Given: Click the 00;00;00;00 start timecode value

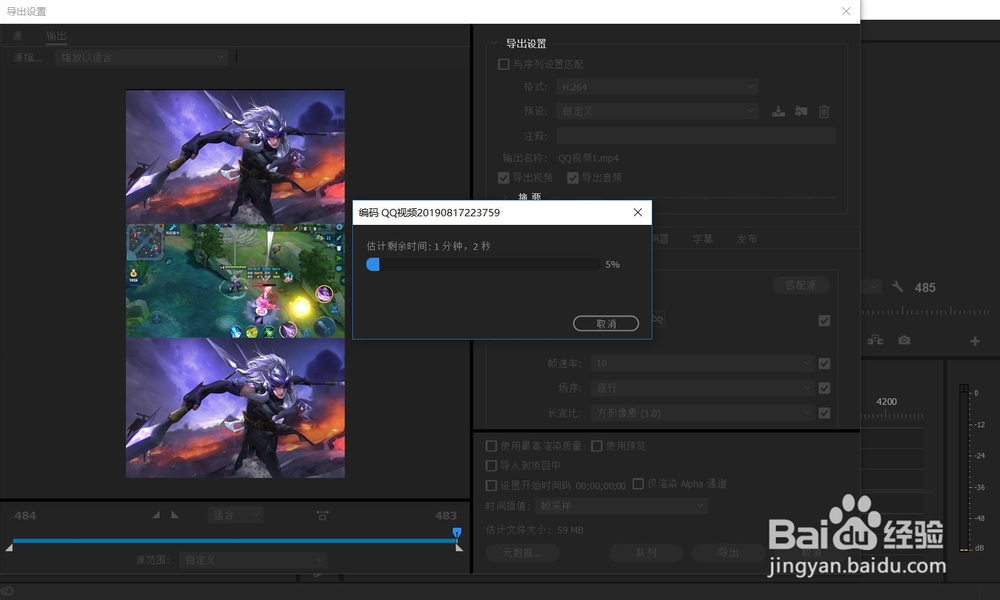Looking at the screenshot, I should coord(601,486).
